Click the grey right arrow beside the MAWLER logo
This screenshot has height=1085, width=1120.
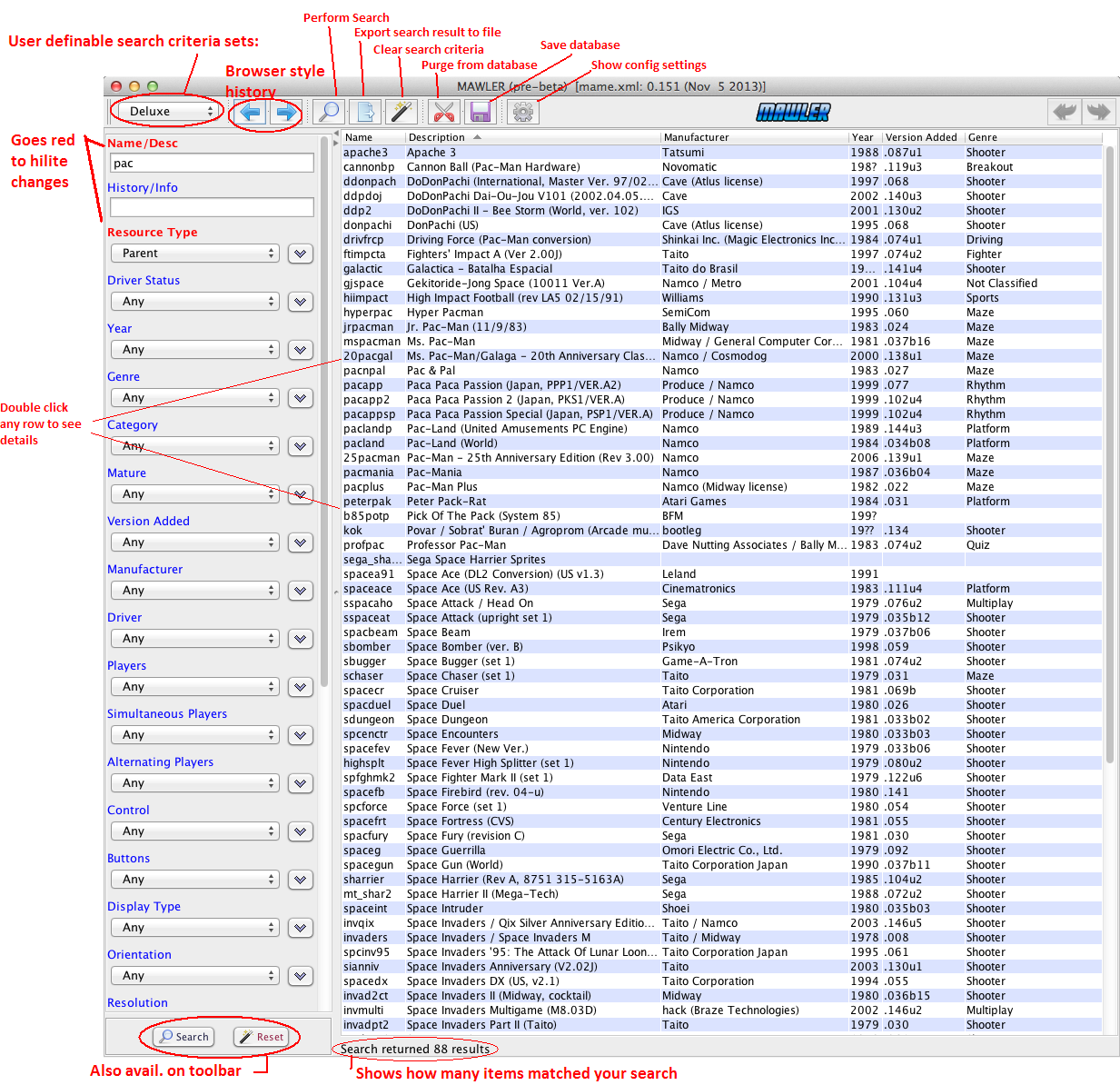(1098, 112)
